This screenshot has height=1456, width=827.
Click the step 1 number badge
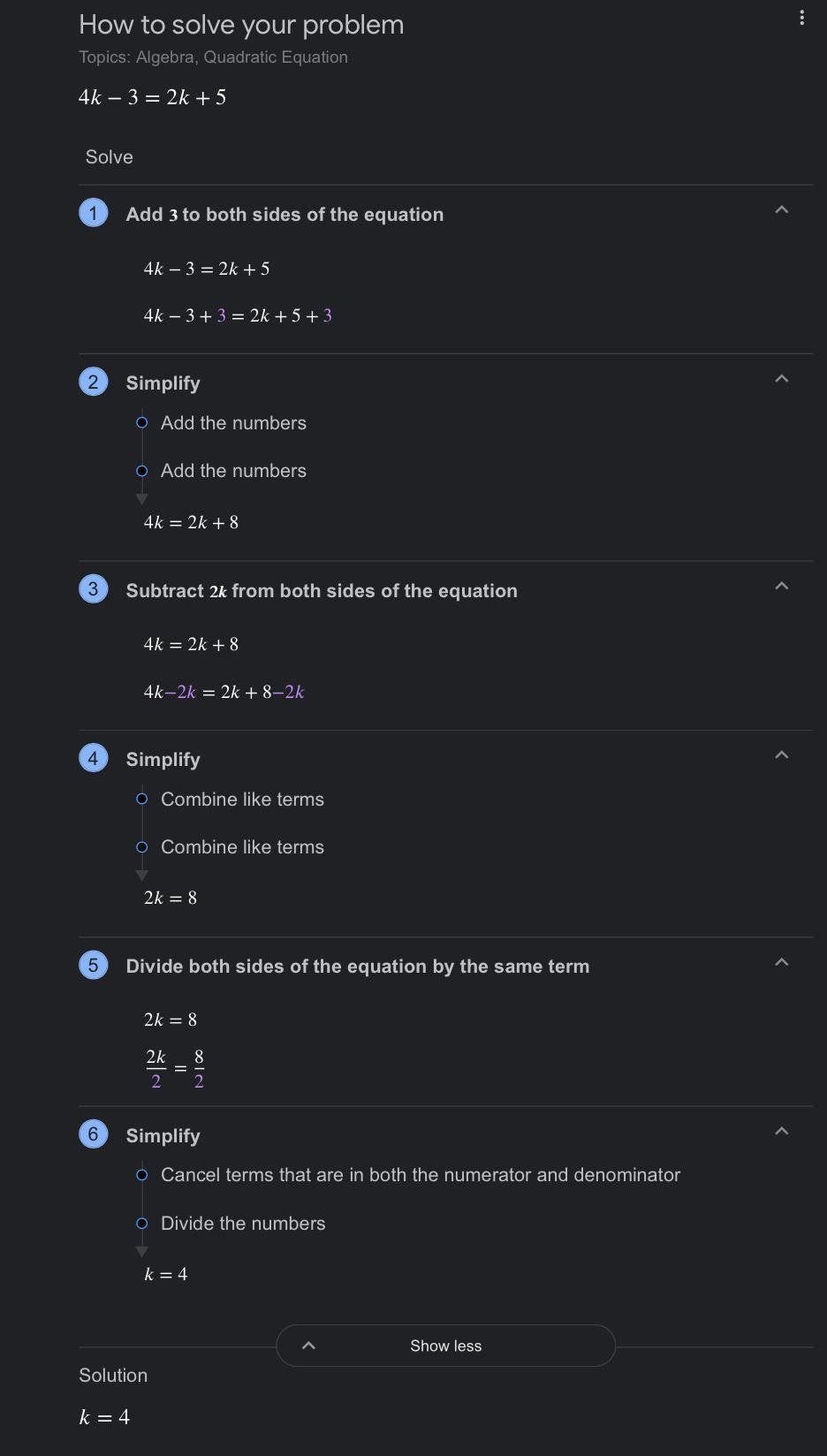94,213
